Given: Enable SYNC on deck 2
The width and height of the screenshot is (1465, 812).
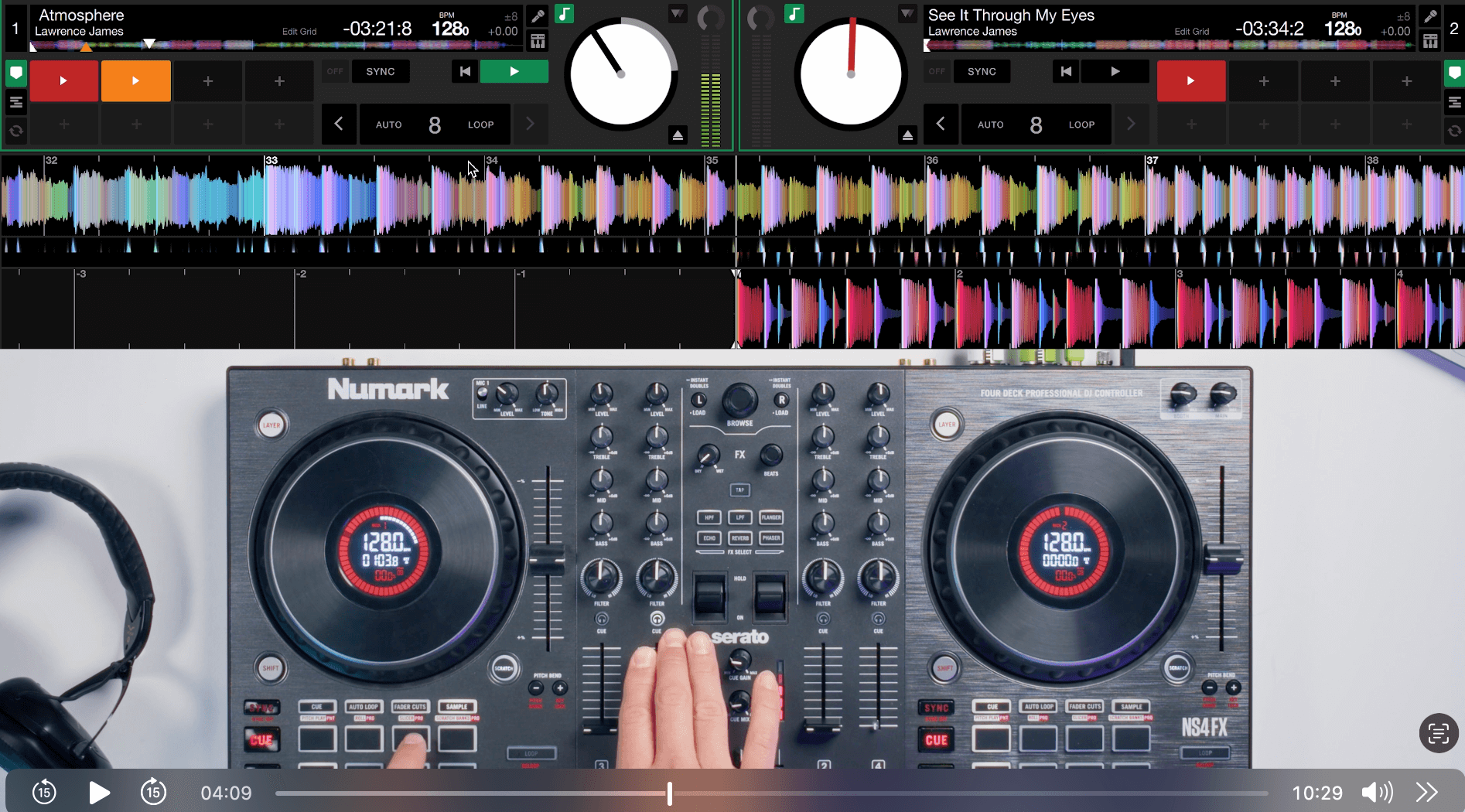Looking at the screenshot, I should coord(982,71).
